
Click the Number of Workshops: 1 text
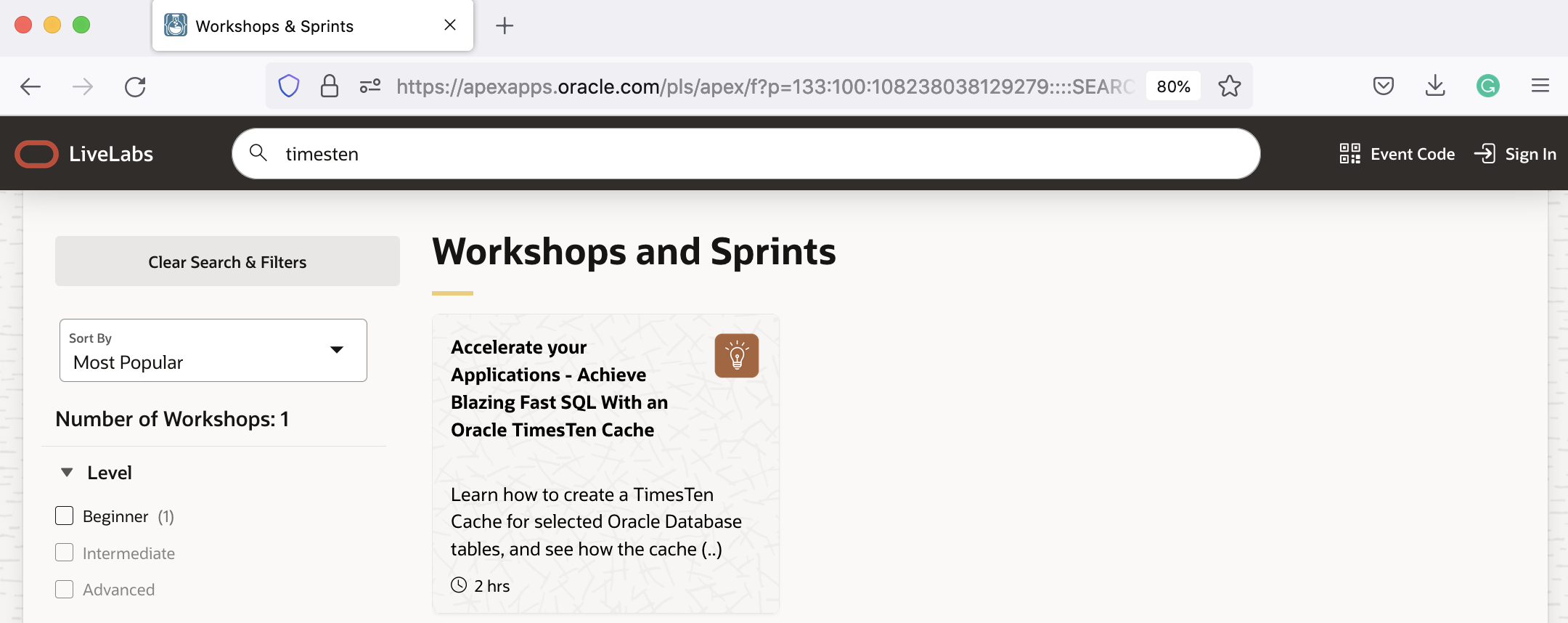173,419
